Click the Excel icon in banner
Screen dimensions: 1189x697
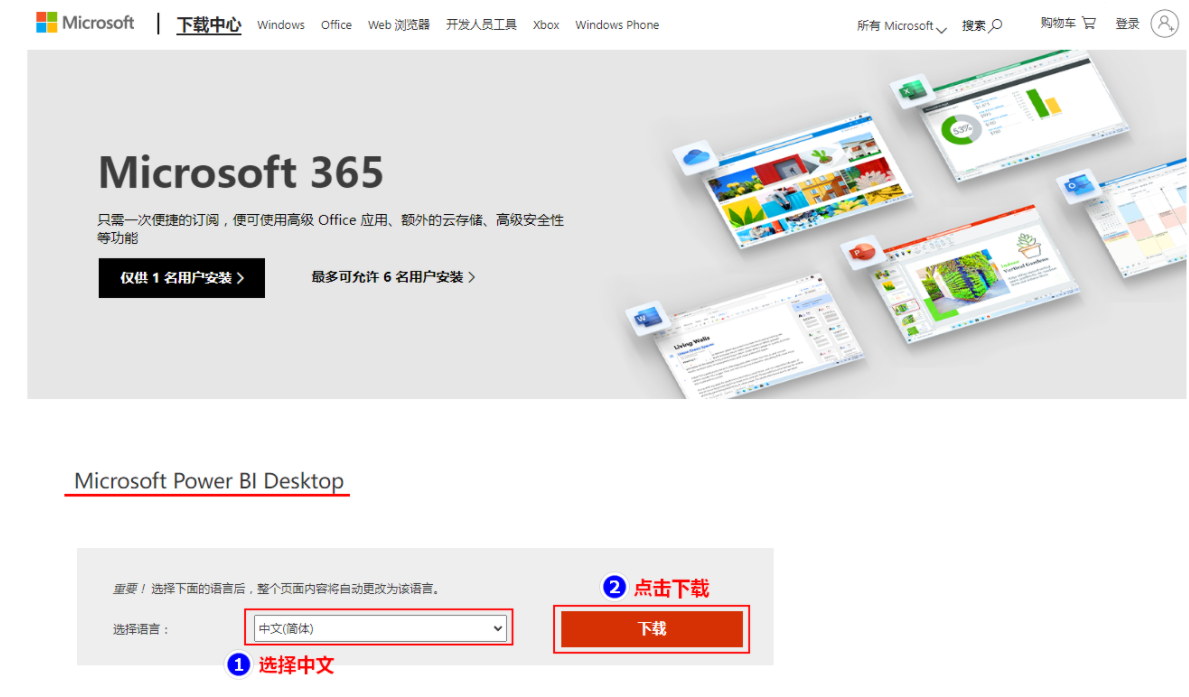pyautogui.click(x=911, y=93)
